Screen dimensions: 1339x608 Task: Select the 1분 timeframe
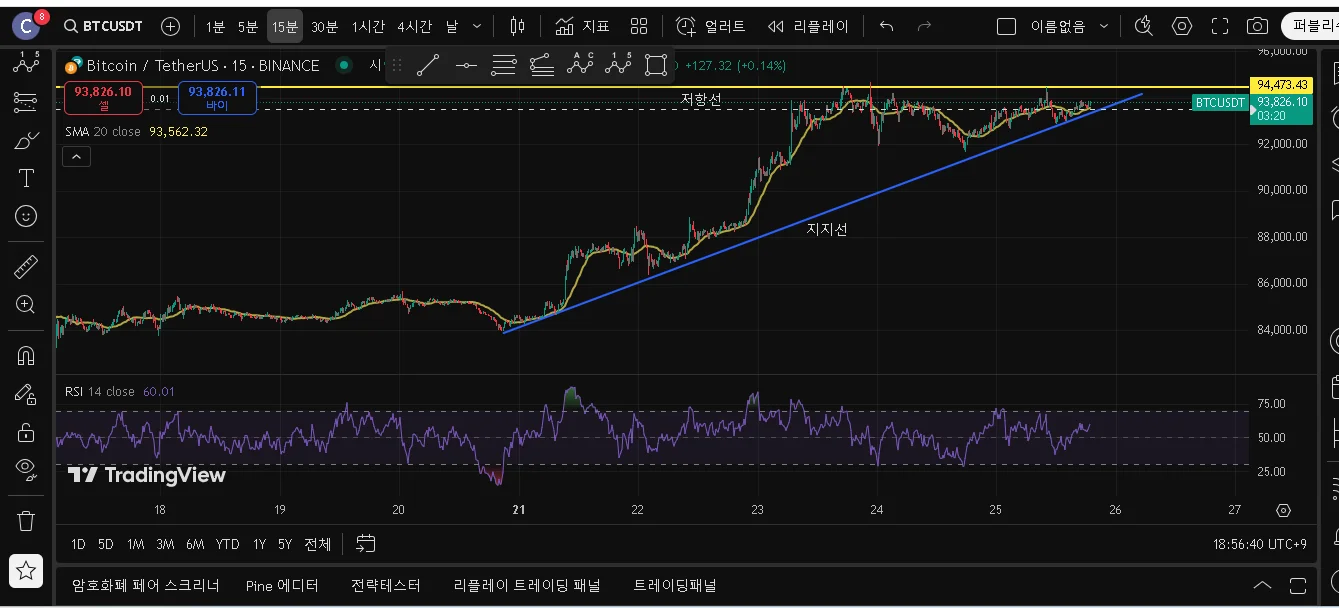click(215, 27)
